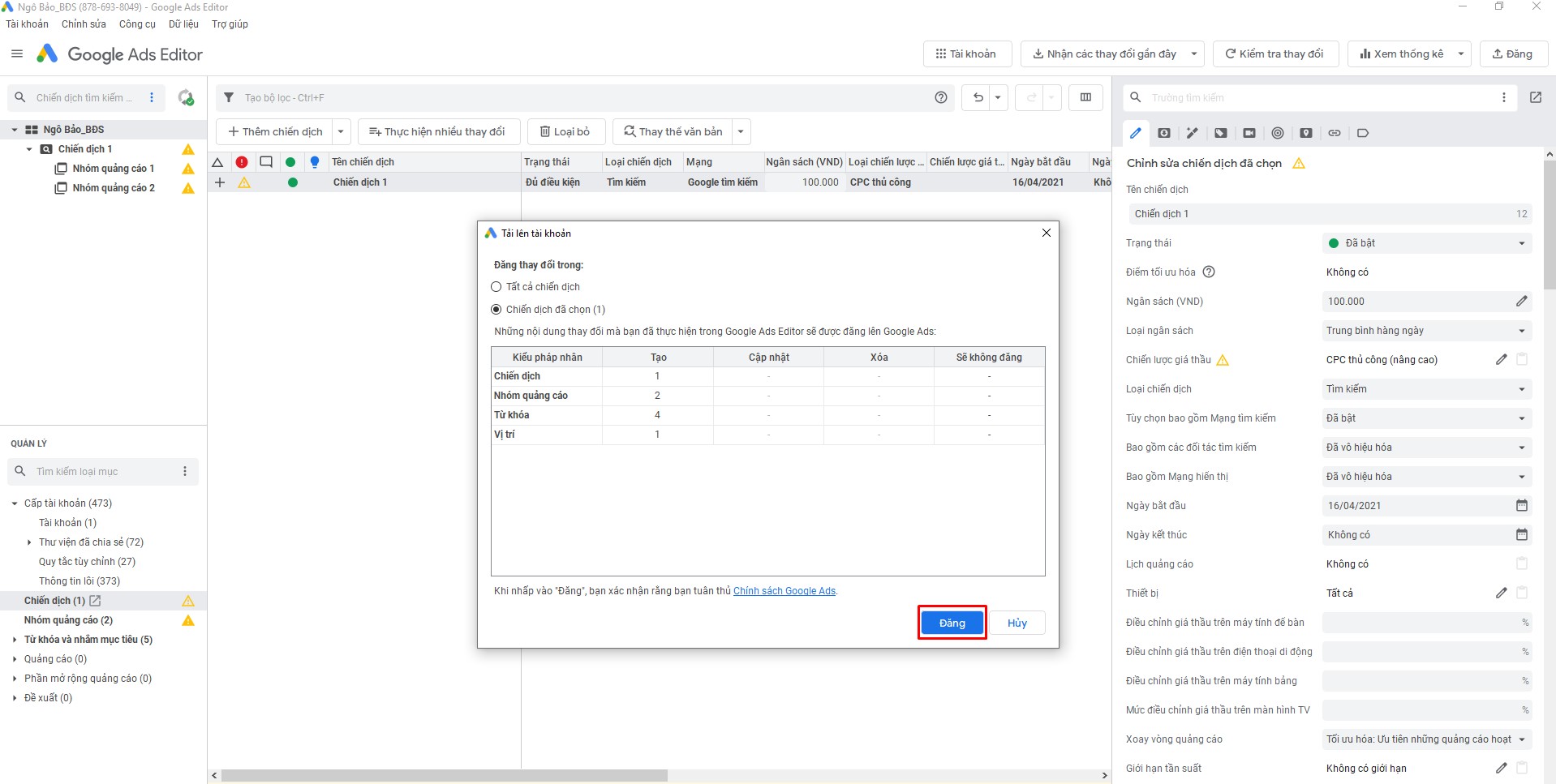Open the column chooser icon
Image resolution: width=1556 pixels, height=784 pixels.
point(1085,98)
